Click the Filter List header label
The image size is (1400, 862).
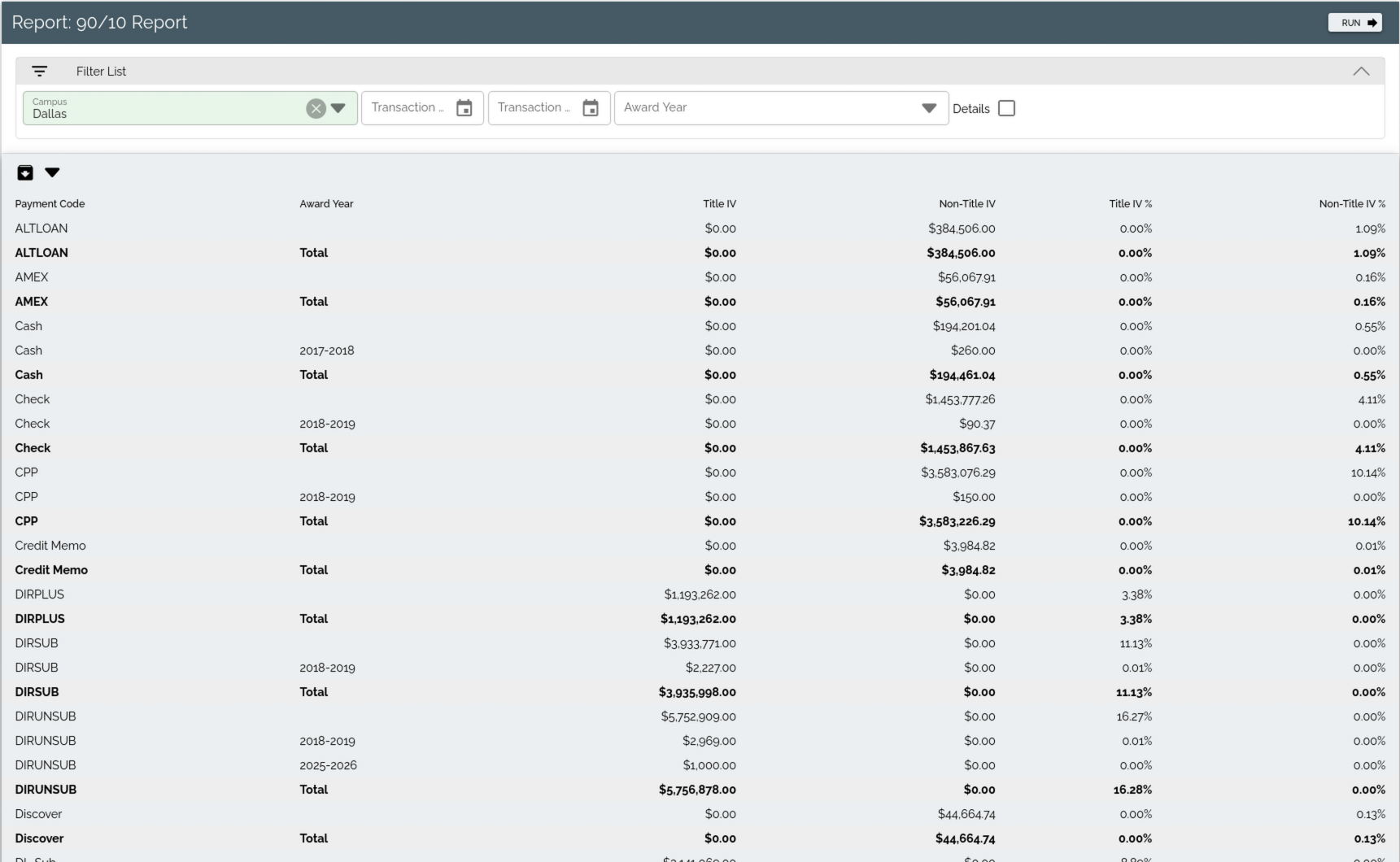101,71
